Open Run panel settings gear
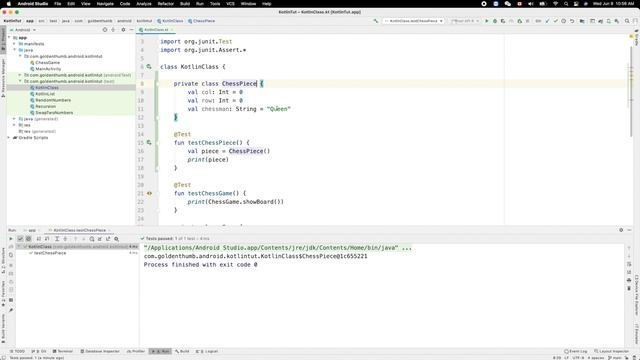Image resolution: width=640 pixels, height=360 pixels. tap(621, 230)
